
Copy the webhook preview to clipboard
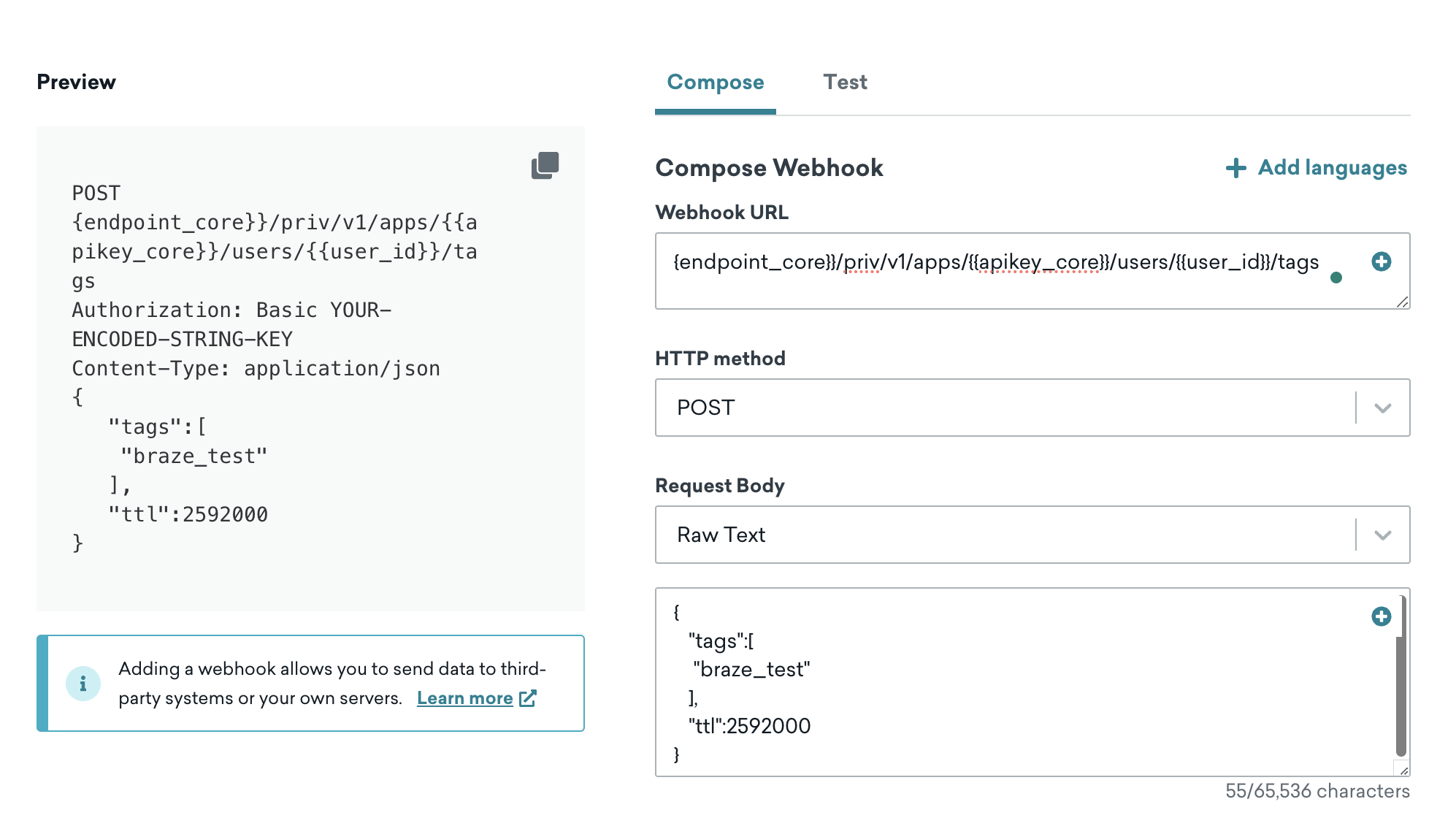point(545,166)
